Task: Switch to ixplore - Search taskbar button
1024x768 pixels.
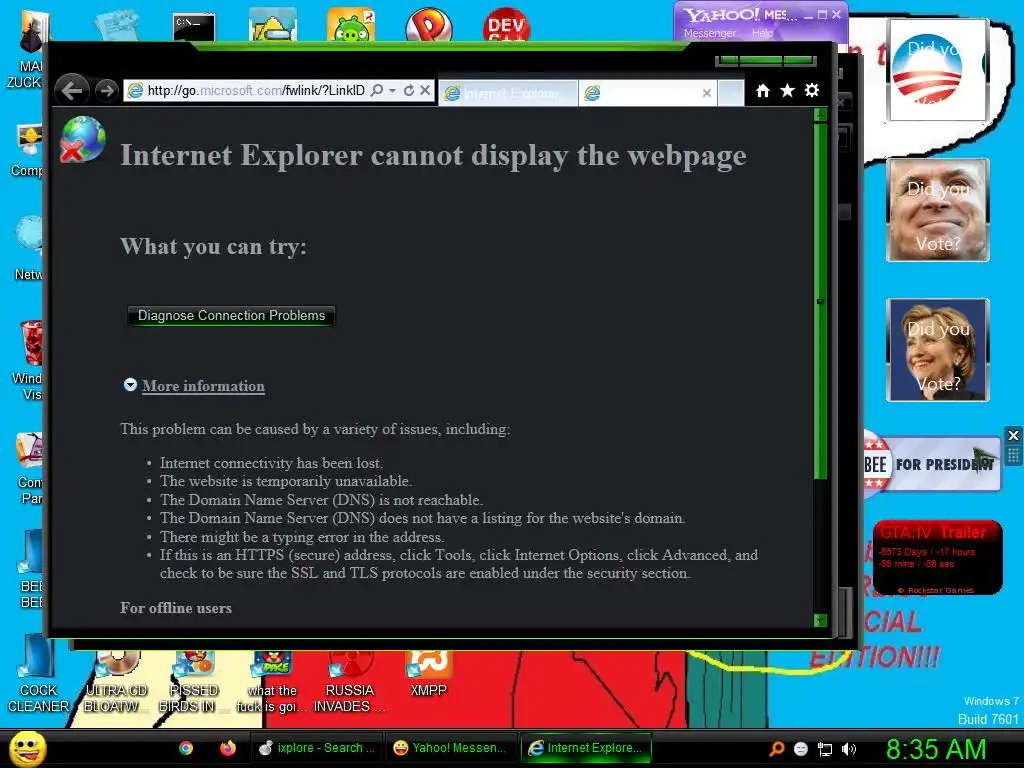Action: tap(317, 748)
